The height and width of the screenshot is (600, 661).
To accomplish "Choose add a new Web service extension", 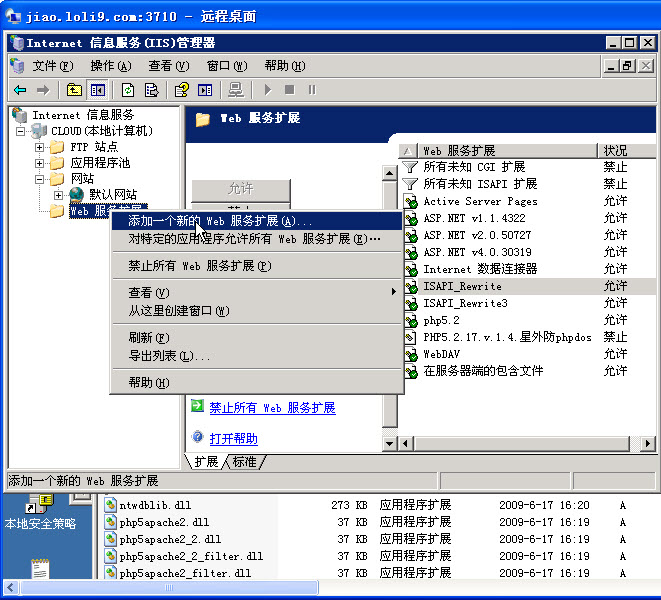I will [257, 221].
